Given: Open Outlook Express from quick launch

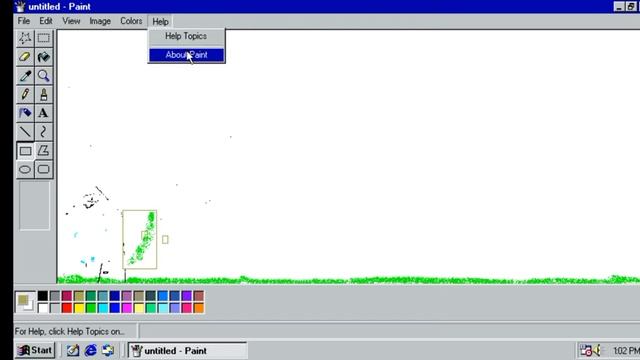Looking at the screenshot, I should (108, 350).
